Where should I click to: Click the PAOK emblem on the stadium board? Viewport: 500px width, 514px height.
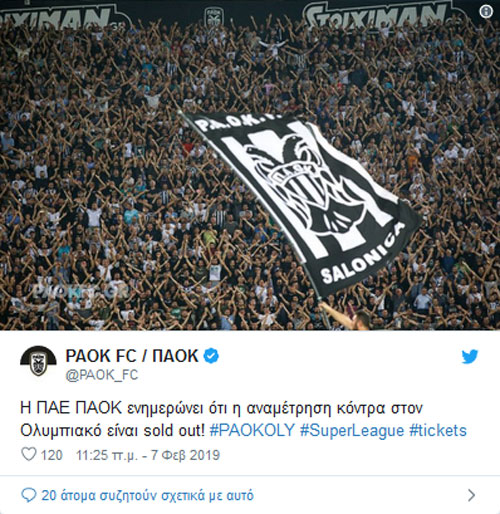[214, 17]
